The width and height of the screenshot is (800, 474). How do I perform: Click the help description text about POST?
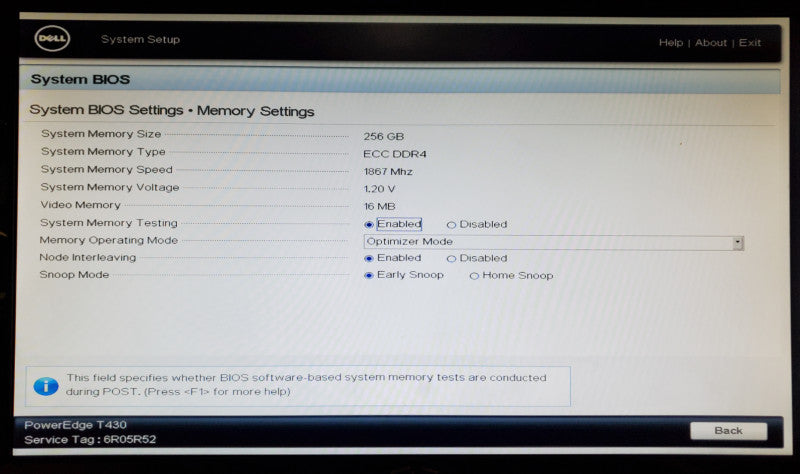pos(306,384)
